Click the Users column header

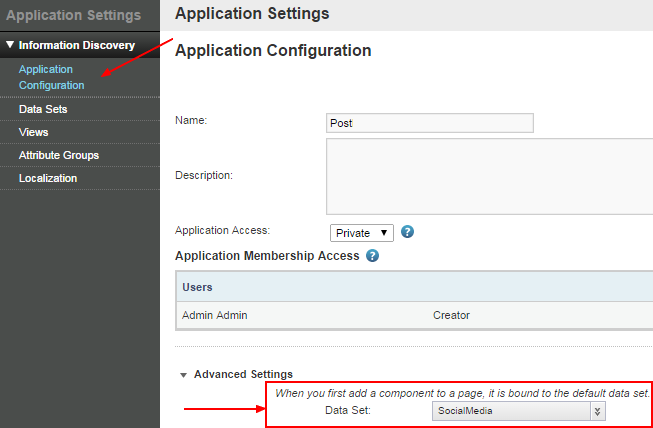pos(198,287)
